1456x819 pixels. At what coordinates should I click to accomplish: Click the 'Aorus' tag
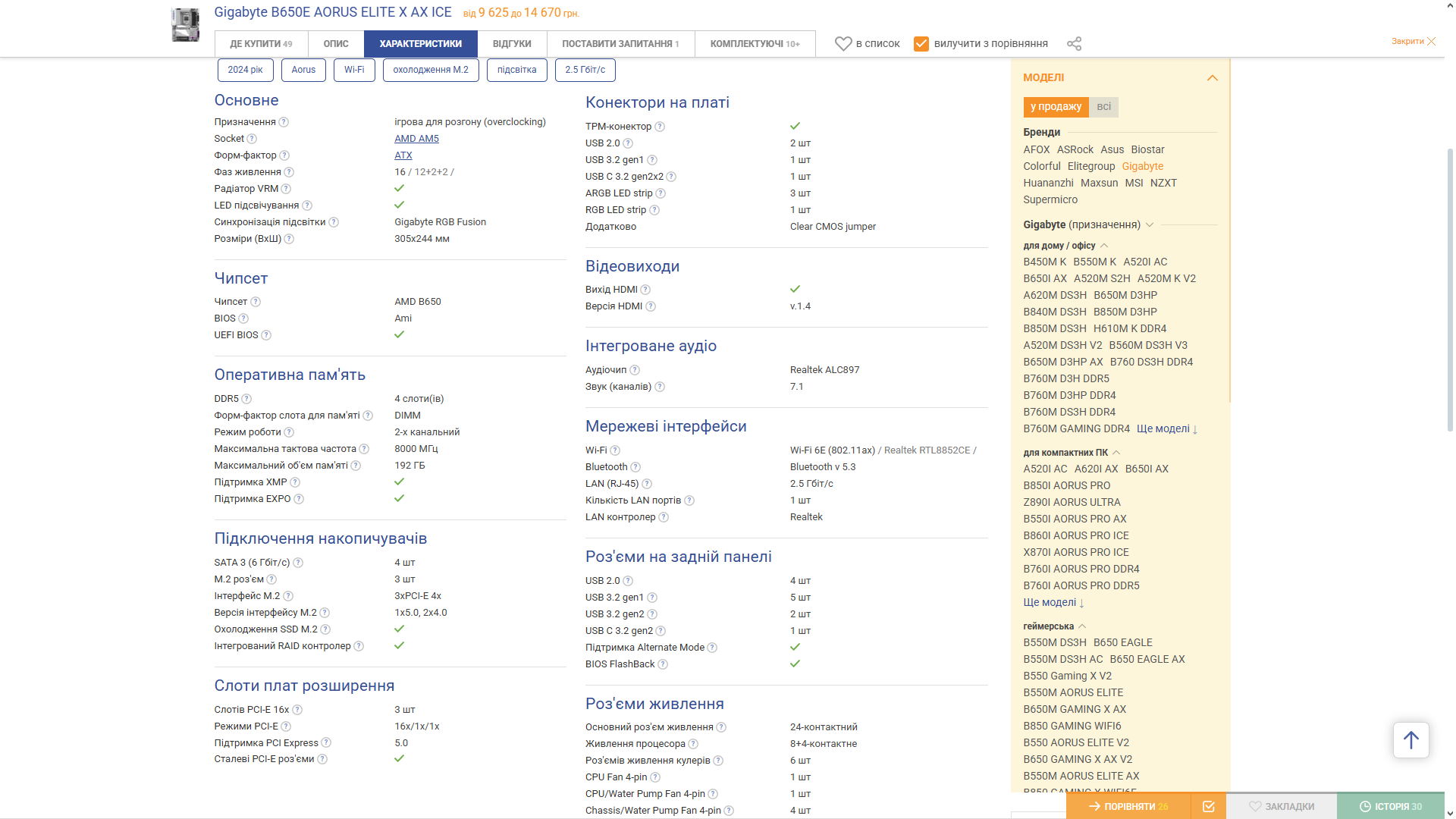click(x=303, y=70)
